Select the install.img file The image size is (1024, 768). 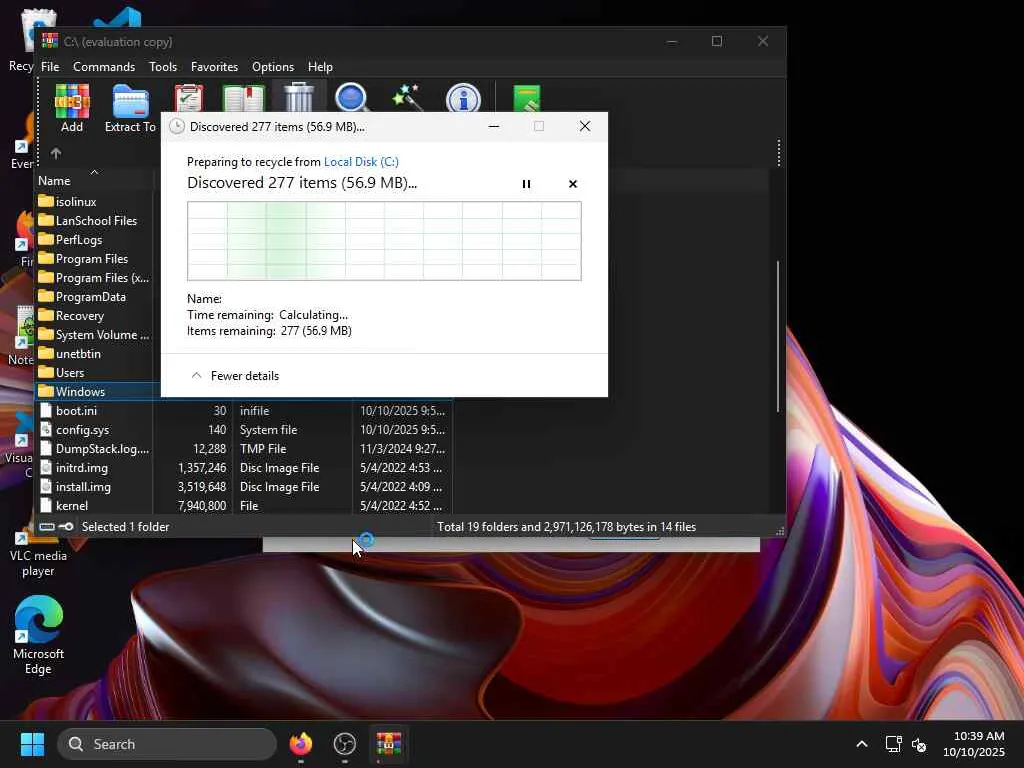[83, 487]
